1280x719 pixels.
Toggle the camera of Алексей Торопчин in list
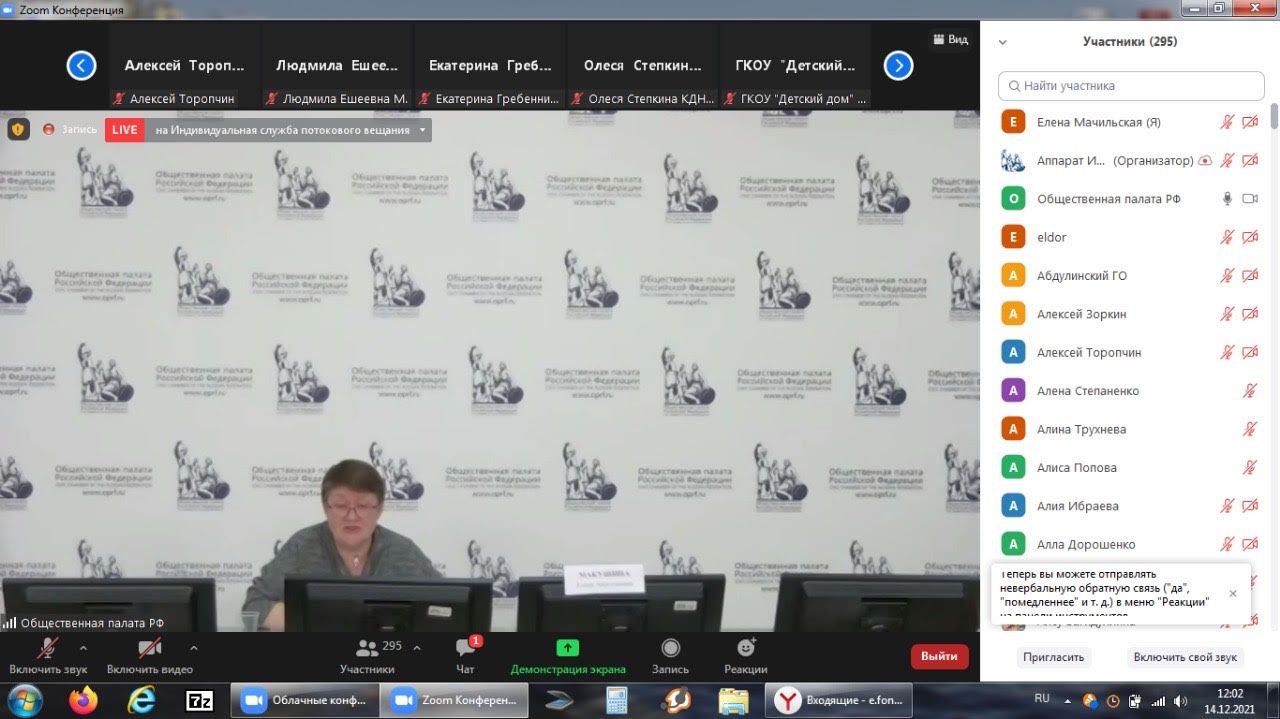1250,352
